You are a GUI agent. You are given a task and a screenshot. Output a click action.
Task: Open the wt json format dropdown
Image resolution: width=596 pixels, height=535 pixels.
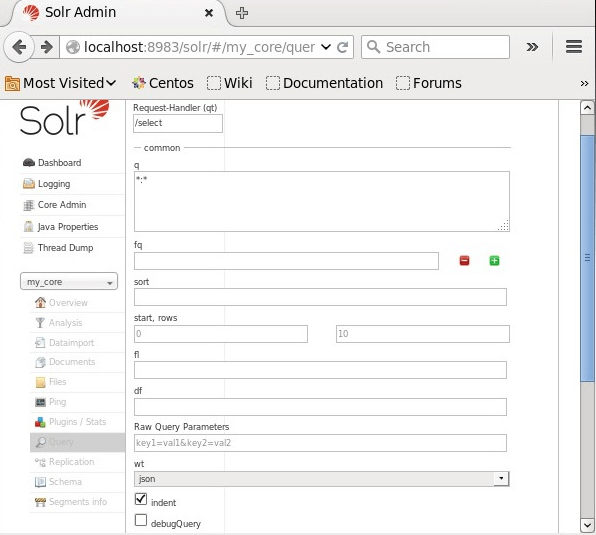[322, 479]
